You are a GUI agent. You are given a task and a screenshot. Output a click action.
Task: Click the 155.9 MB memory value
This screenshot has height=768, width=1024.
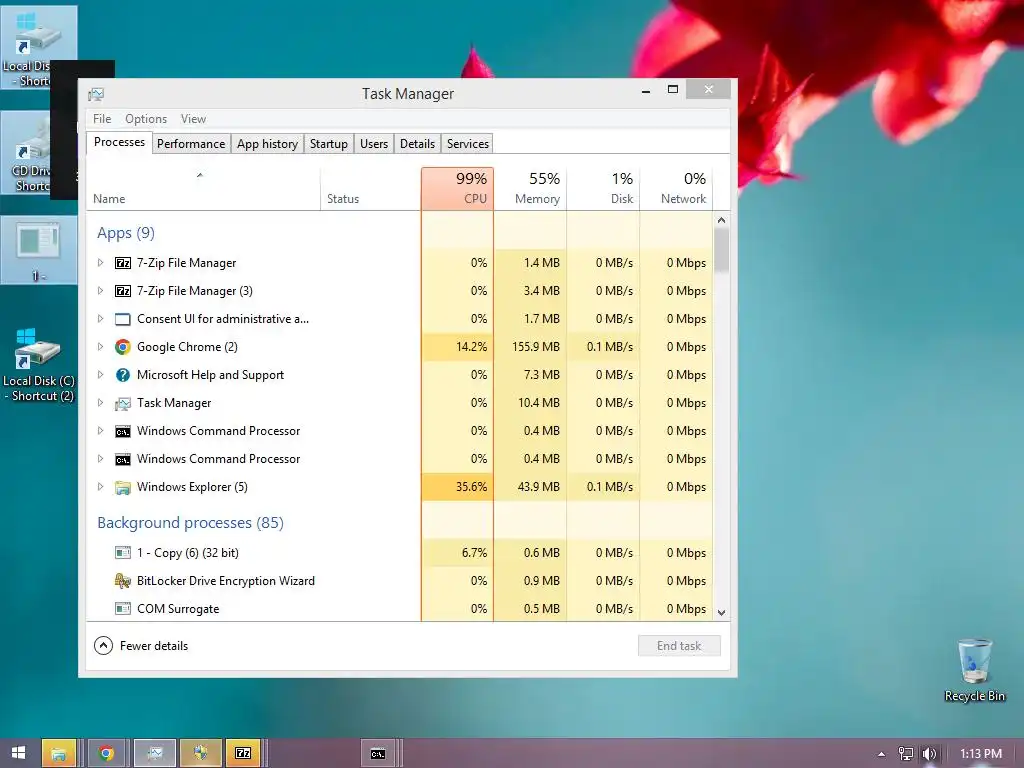click(x=536, y=347)
